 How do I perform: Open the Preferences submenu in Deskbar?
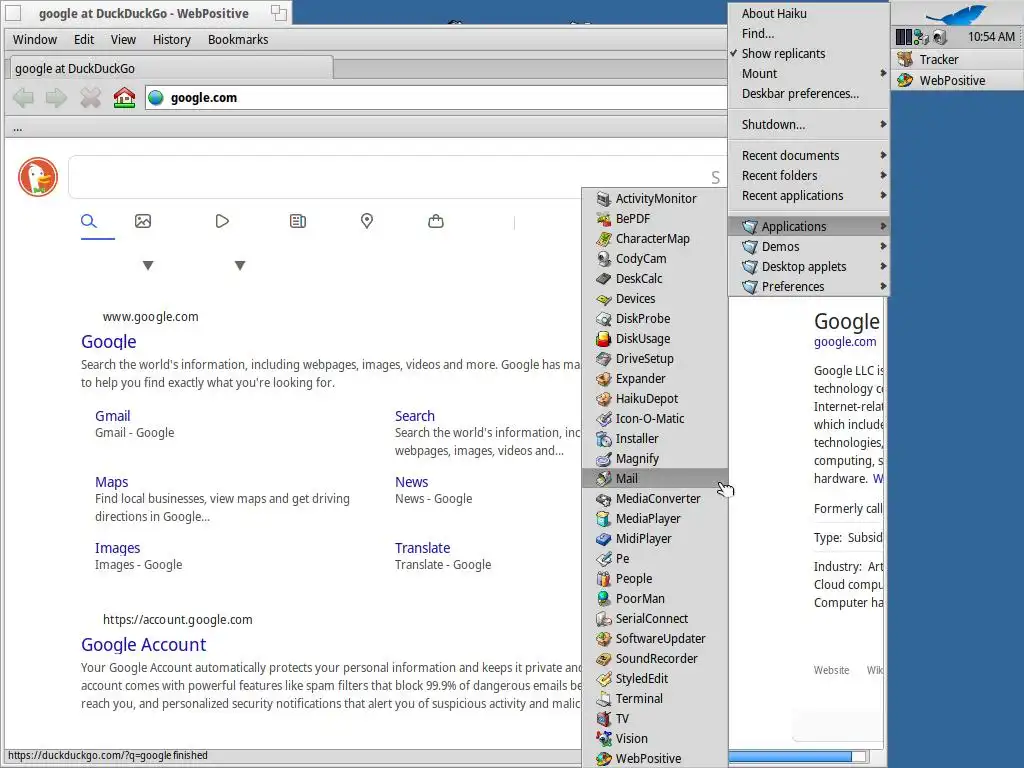point(808,287)
